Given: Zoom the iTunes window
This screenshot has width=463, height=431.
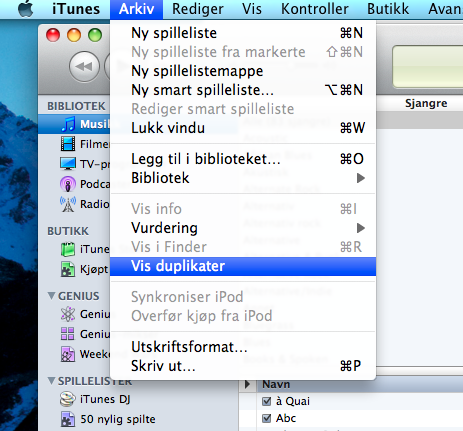Looking at the screenshot, I should tap(95, 35).
